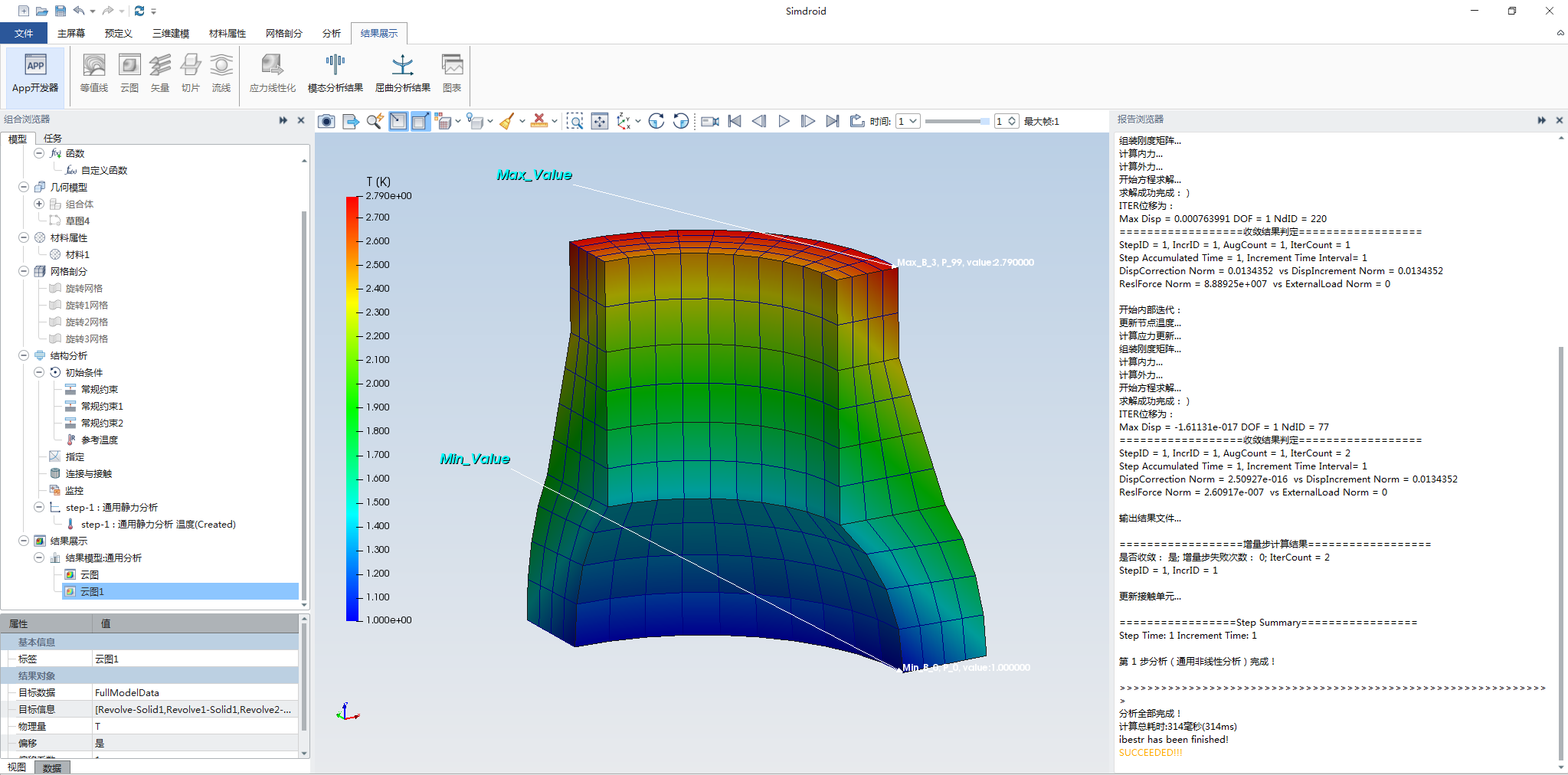
Task: Open the 时间 dropdown
Action: (908, 121)
